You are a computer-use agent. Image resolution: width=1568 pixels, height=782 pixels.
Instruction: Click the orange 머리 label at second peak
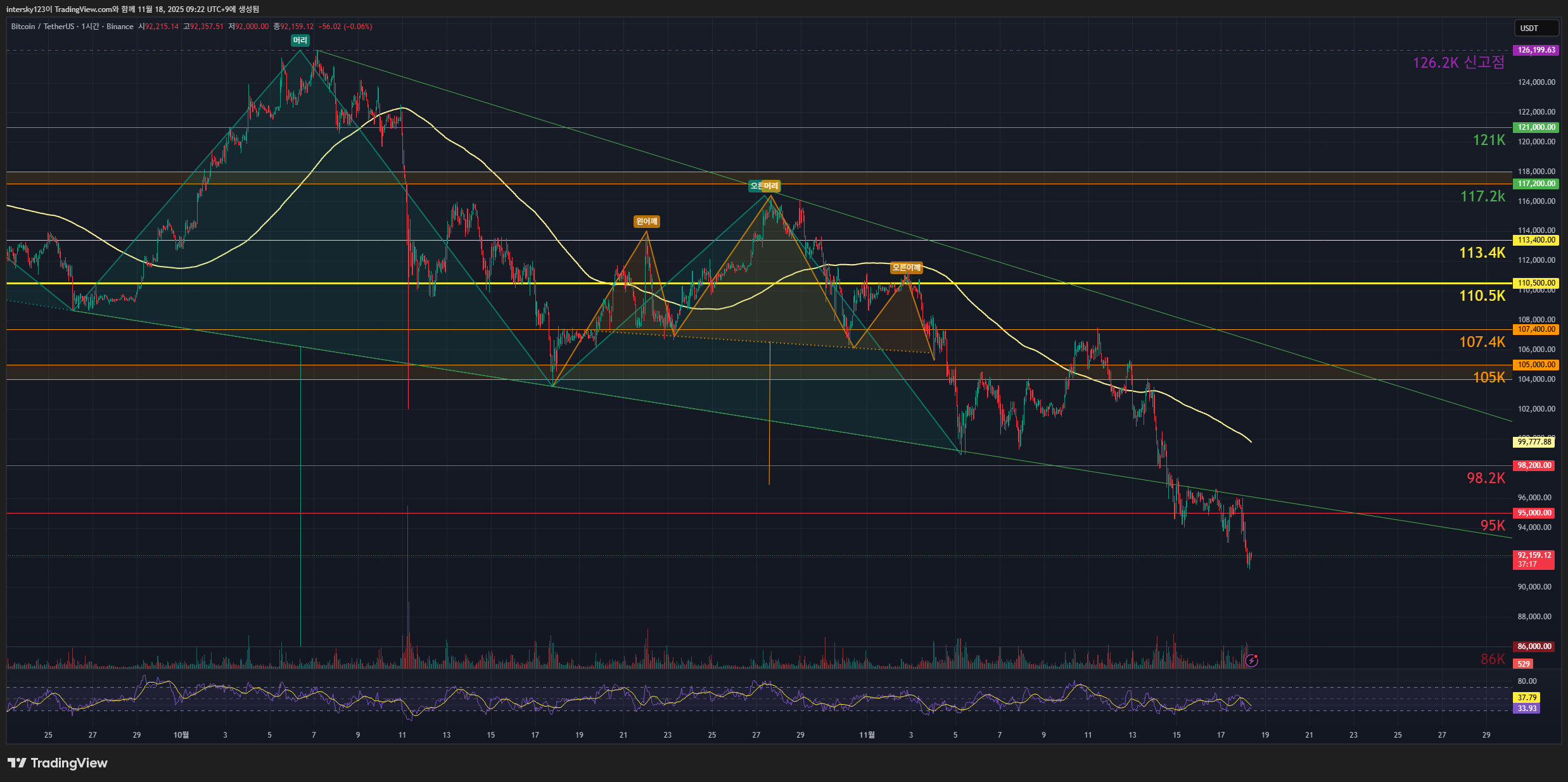pyautogui.click(x=772, y=186)
